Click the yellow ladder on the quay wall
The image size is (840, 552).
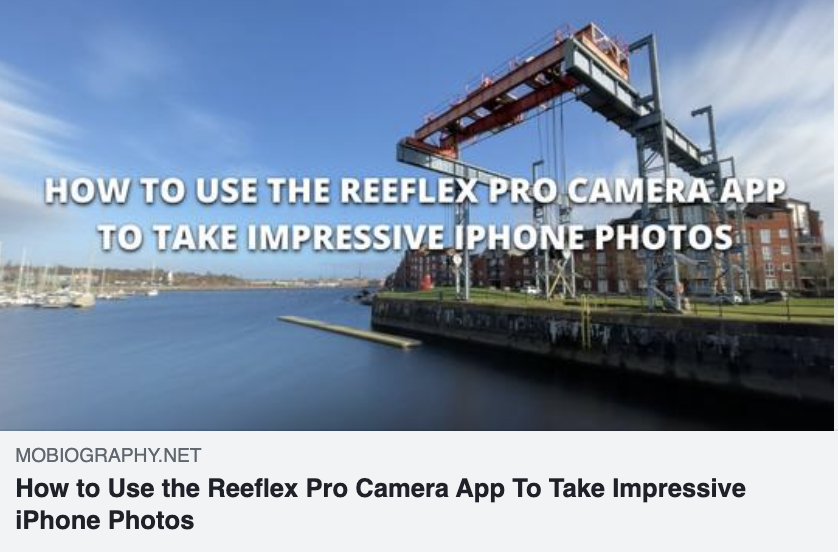(x=587, y=320)
